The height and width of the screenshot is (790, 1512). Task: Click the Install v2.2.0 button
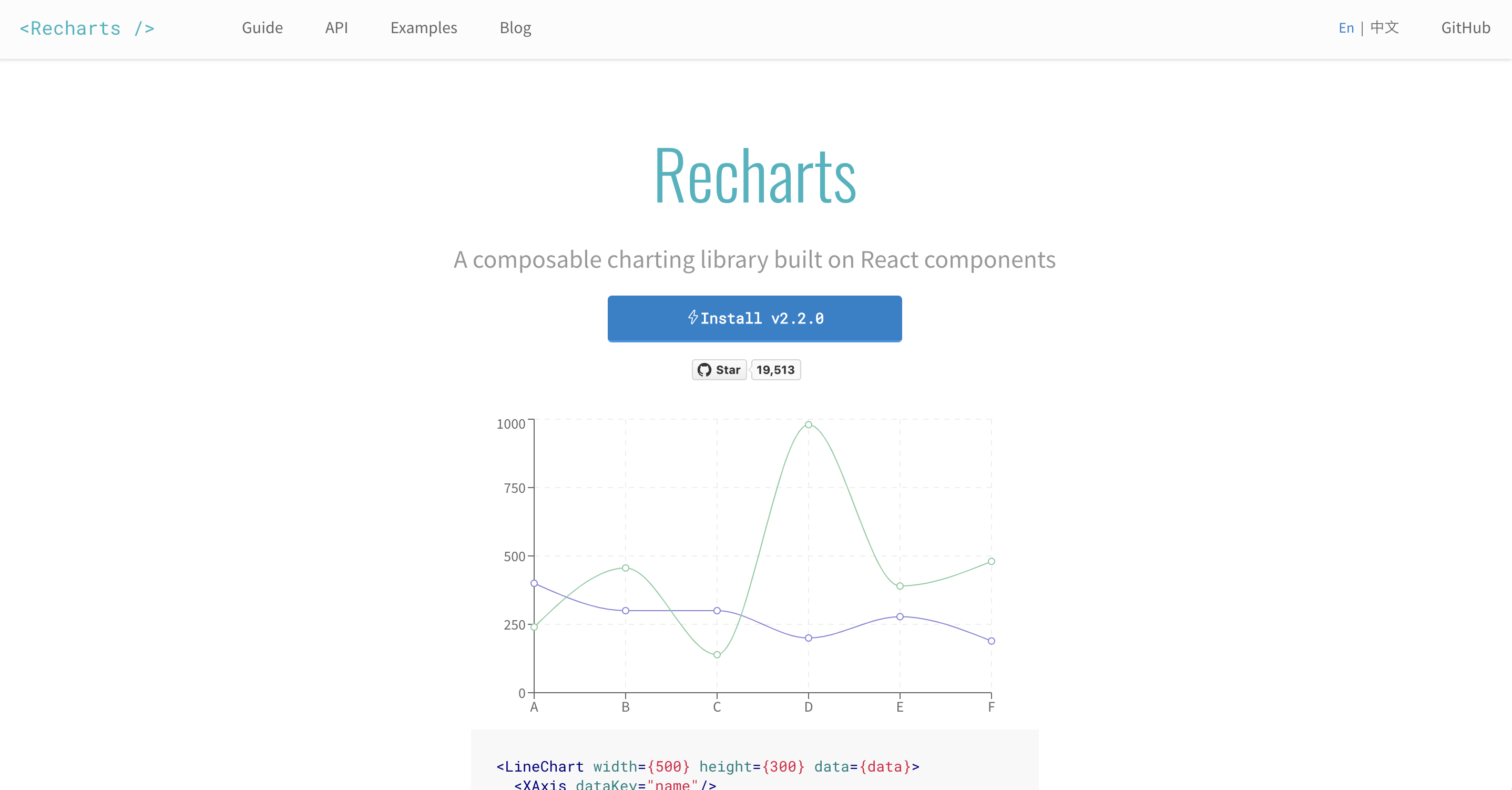click(755, 318)
